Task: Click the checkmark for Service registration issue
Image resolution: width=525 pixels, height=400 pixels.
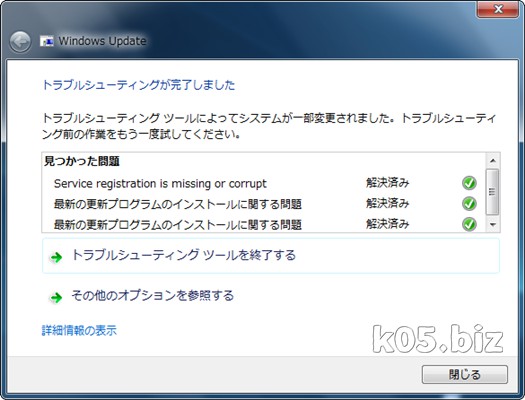Action: [469, 183]
